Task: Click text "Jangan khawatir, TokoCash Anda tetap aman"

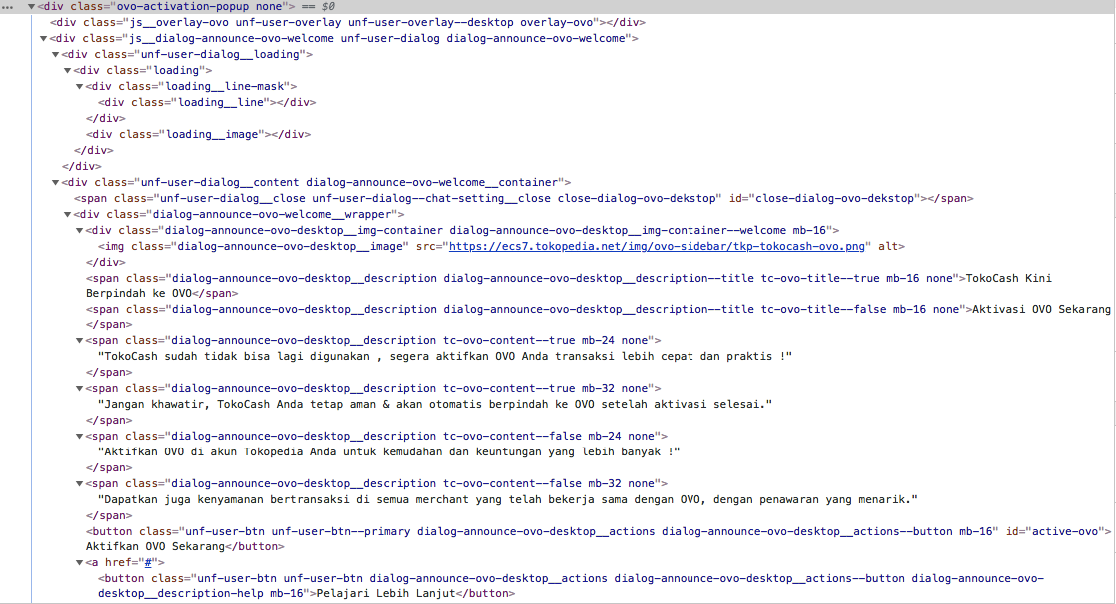Action: [x=241, y=404]
